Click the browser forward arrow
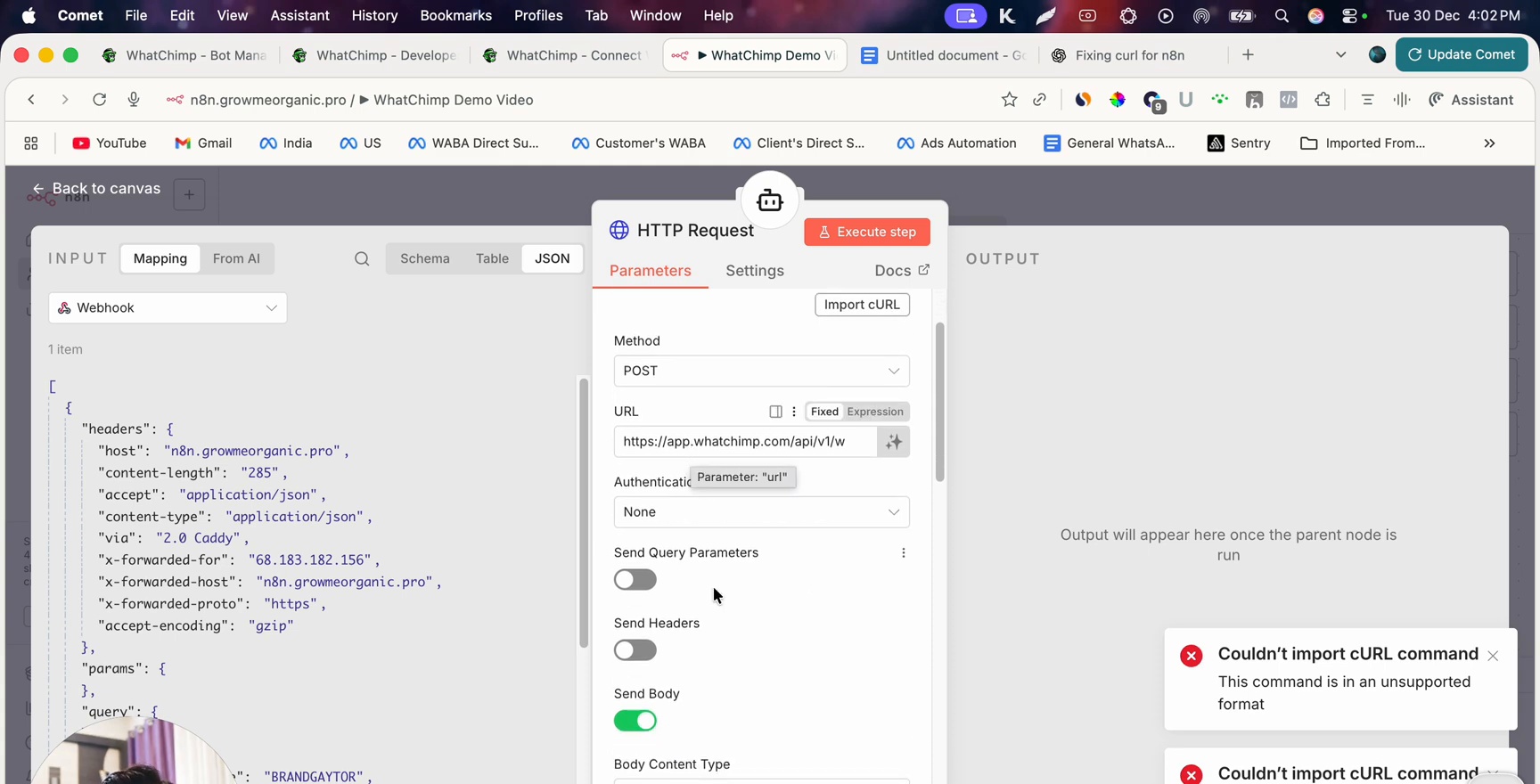 point(64,100)
